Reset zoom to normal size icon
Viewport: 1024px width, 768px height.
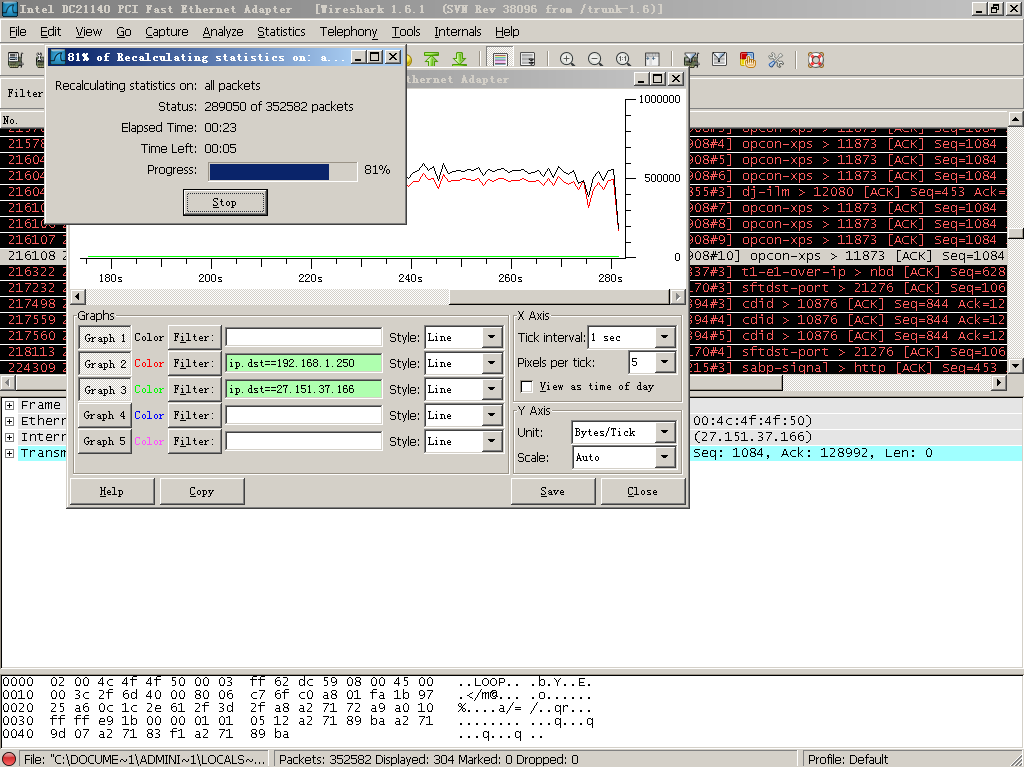623,59
